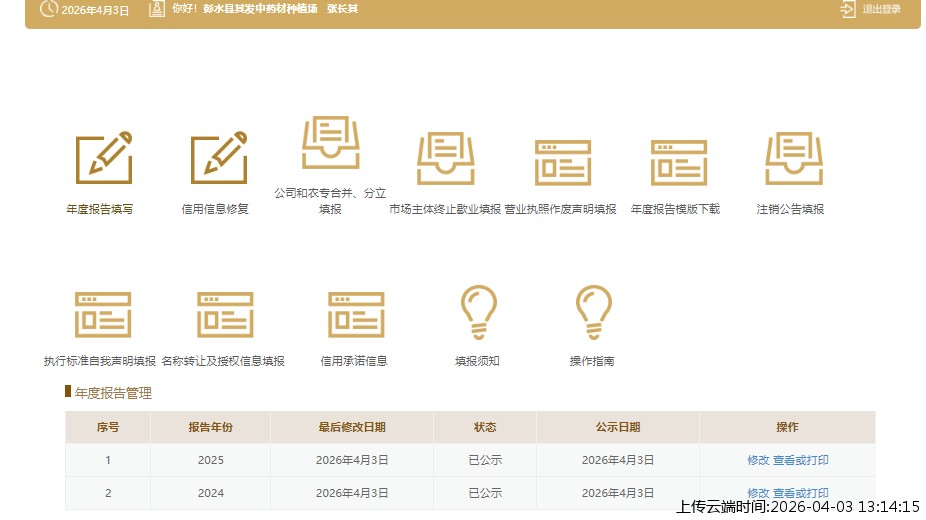Open 市场主体终止歇业填报 icon
The image size is (926, 520).
445,158
